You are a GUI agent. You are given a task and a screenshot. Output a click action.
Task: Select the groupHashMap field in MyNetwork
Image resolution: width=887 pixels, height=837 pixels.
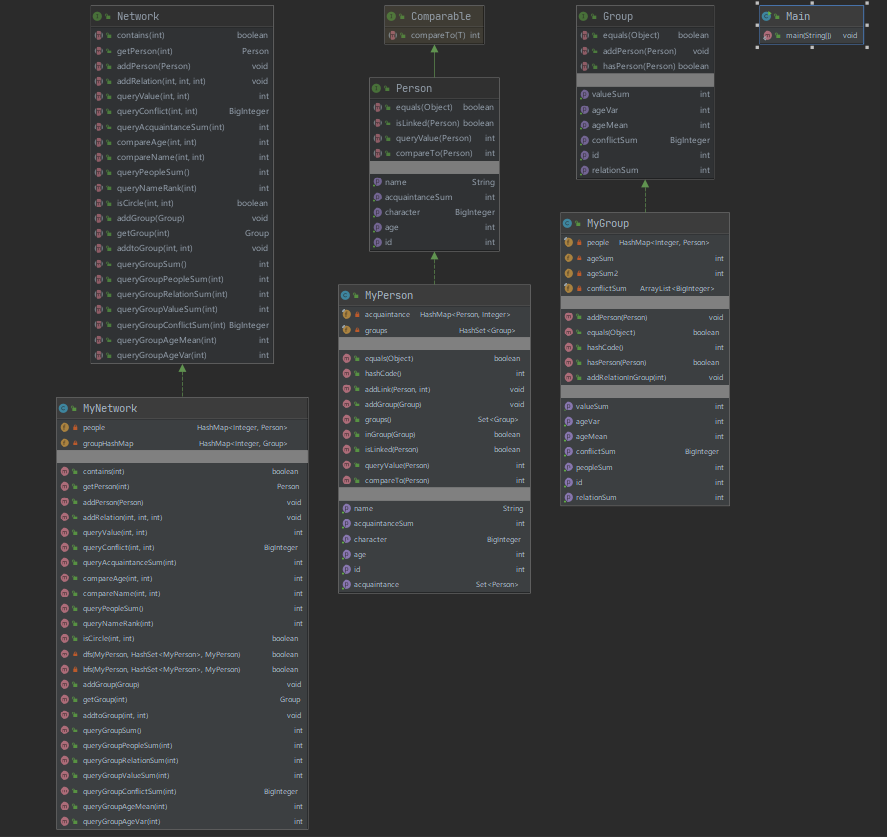(180, 443)
